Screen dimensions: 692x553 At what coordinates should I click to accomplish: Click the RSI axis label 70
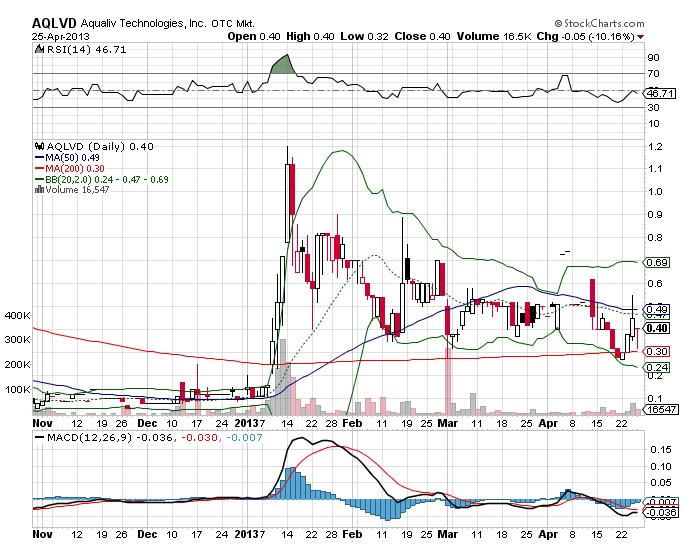[x=654, y=74]
